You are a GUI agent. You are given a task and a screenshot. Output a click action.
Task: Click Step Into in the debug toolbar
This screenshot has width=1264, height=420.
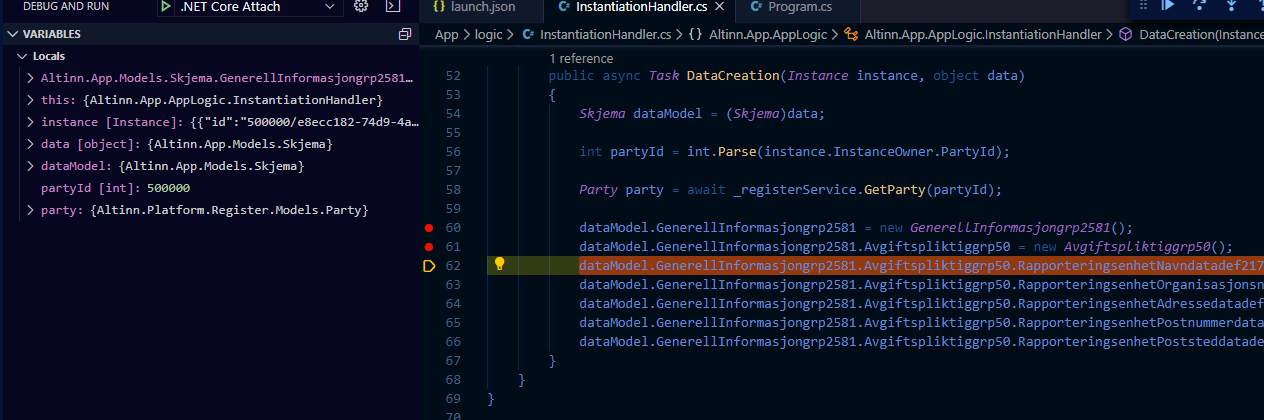click(1231, 5)
